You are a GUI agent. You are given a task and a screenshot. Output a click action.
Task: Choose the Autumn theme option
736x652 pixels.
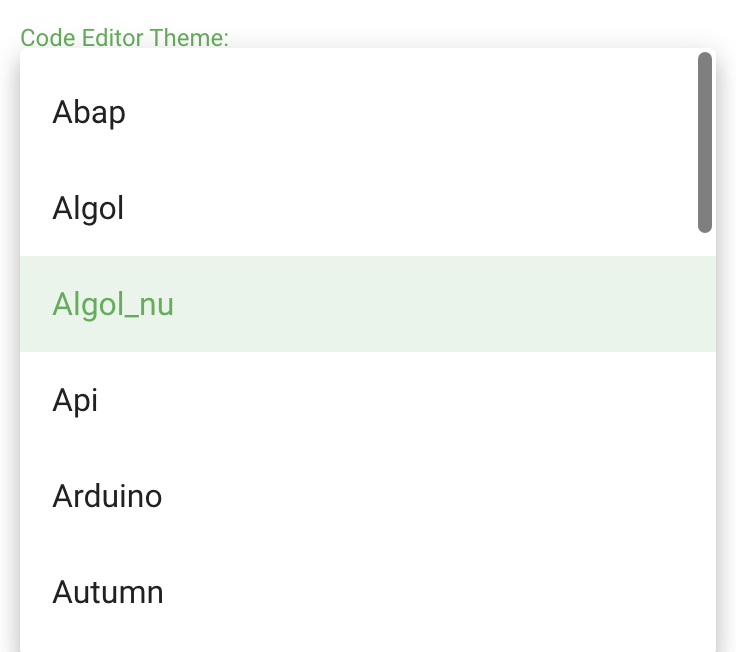[368, 591]
